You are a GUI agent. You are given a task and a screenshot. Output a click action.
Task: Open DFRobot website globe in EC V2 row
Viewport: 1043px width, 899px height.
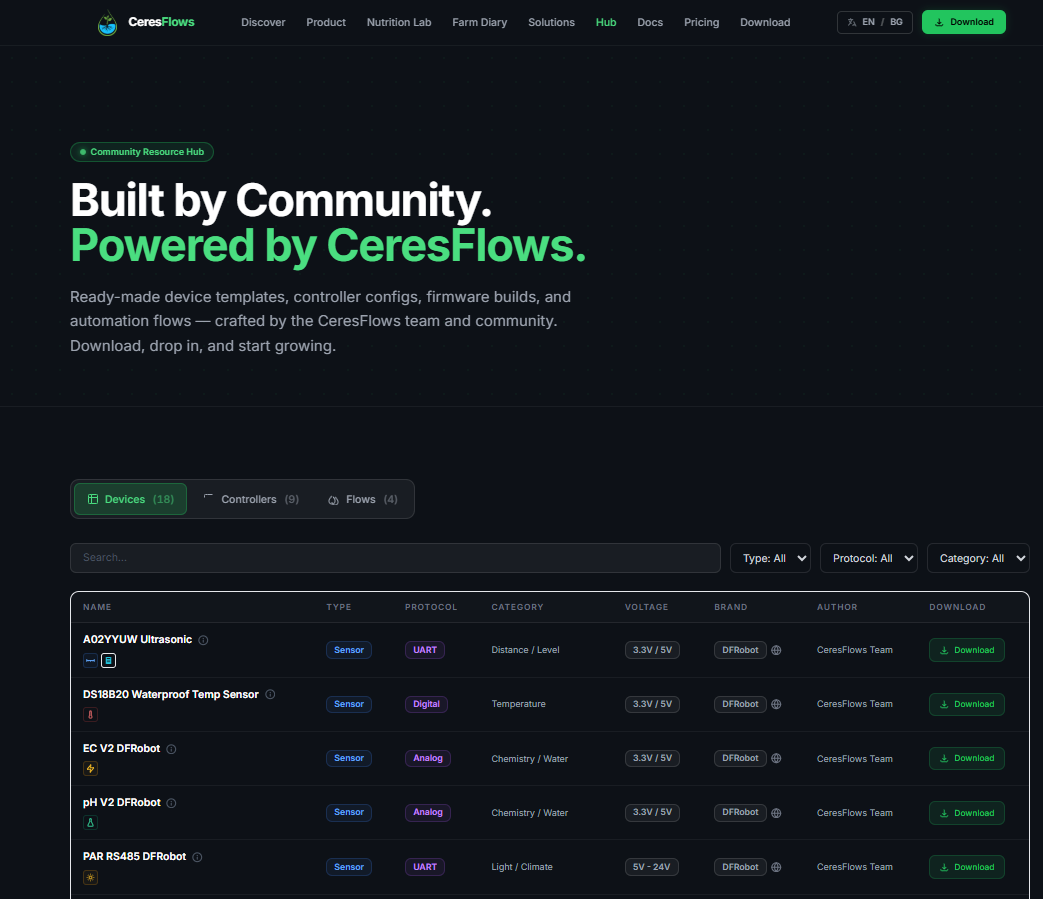pyautogui.click(x=776, y=758)
